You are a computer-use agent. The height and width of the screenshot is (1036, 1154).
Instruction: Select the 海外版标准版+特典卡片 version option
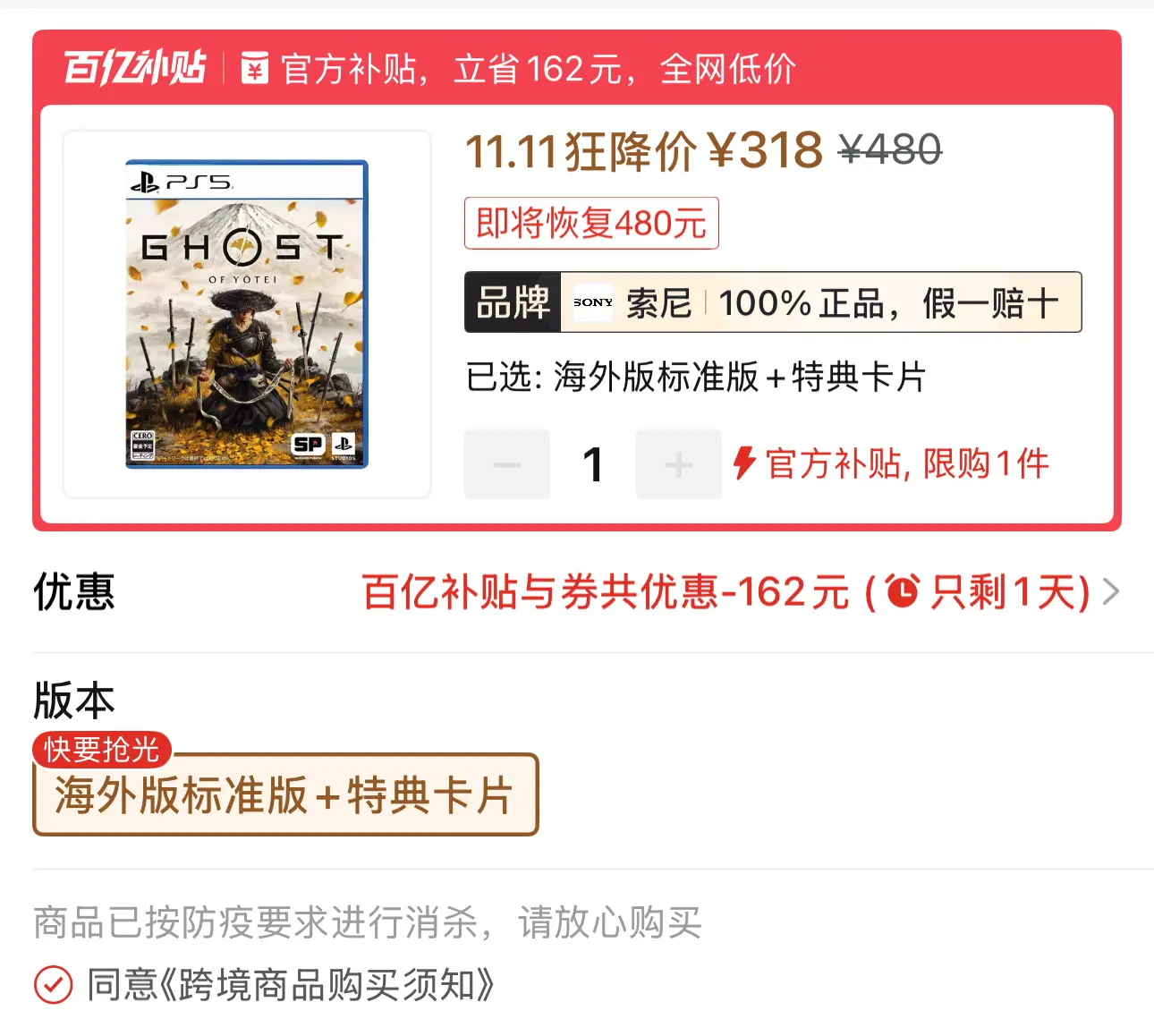(285, 796)
